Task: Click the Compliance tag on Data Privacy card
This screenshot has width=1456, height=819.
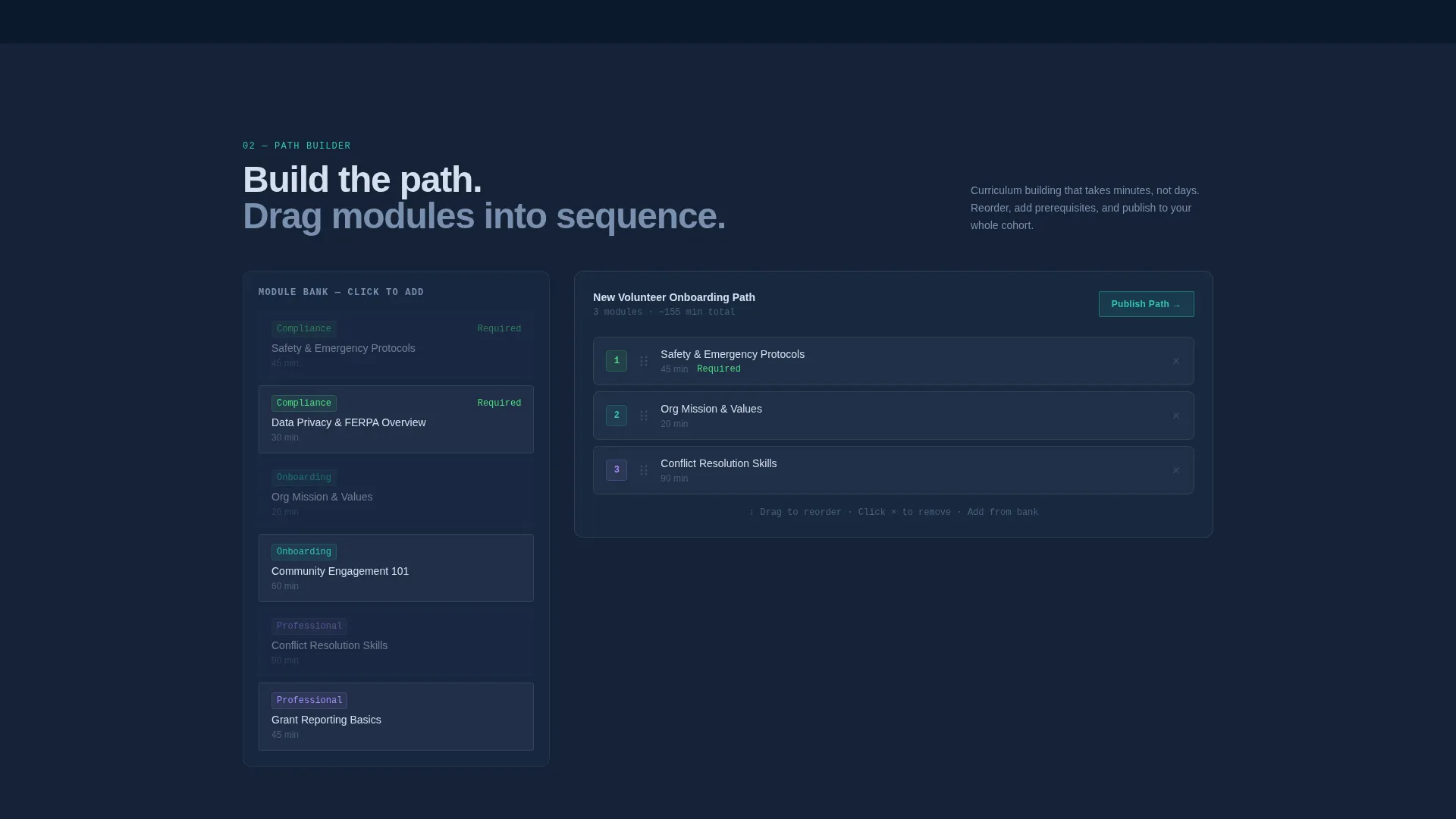Action: tap(303, 403)
